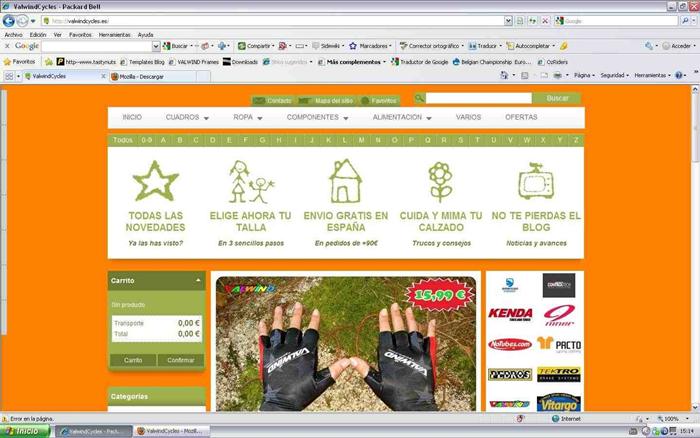Click the star icon TODAS LAS NOVEDADES
The width and height of the screenshot is (700, 438).
click(155, 181)
